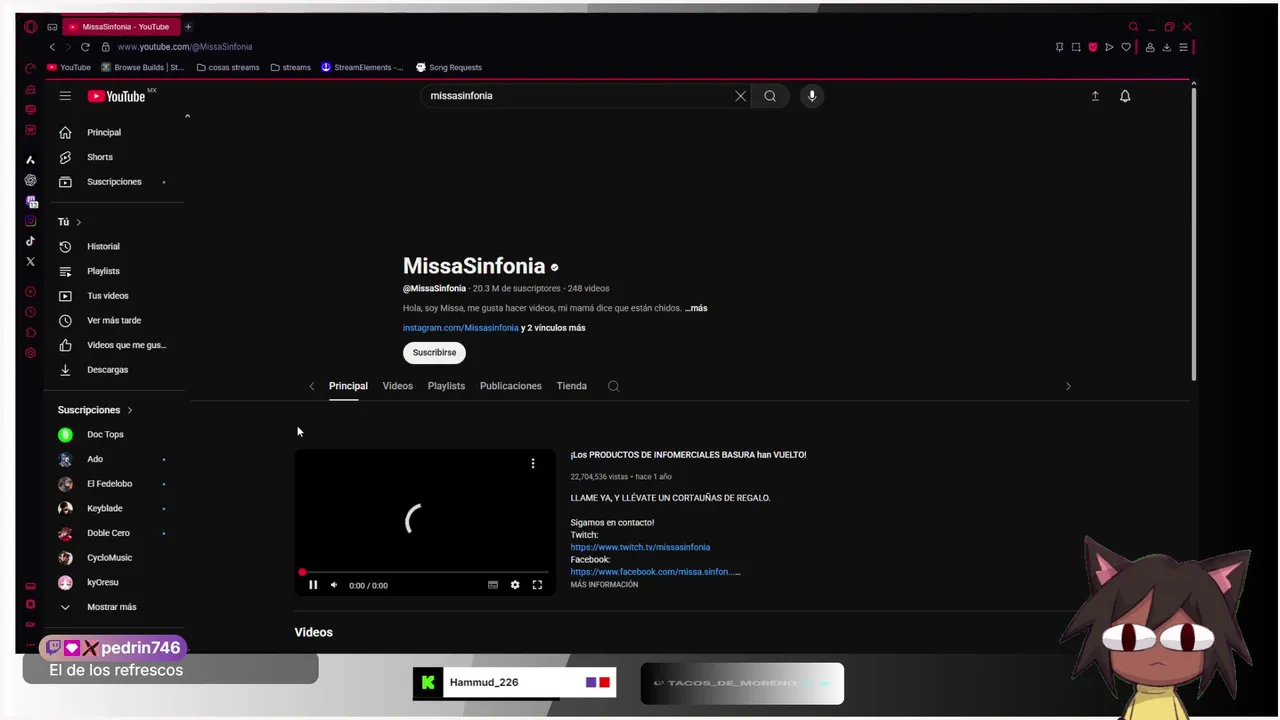
Task: Open browser downloads icon in toolbar
Action: click(x=1166, y=47)
